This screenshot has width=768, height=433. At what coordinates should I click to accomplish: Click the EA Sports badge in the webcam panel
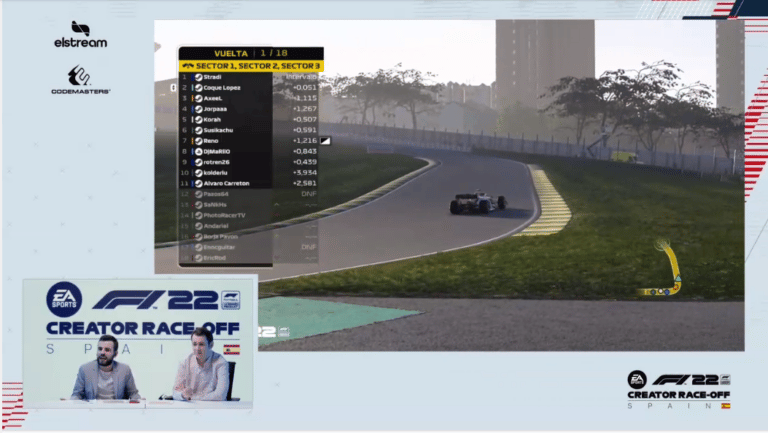pos(64,299)
